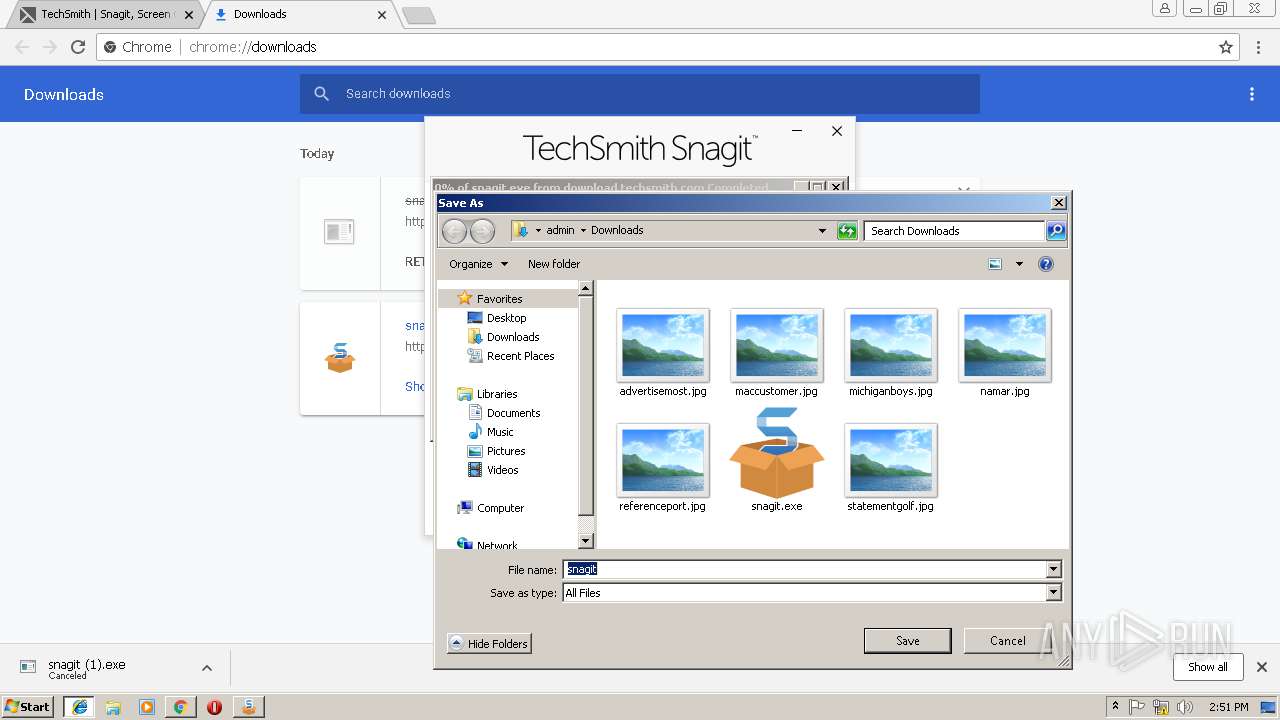
Task: Click the Search Downloads field
Action: tap(954, 231)
